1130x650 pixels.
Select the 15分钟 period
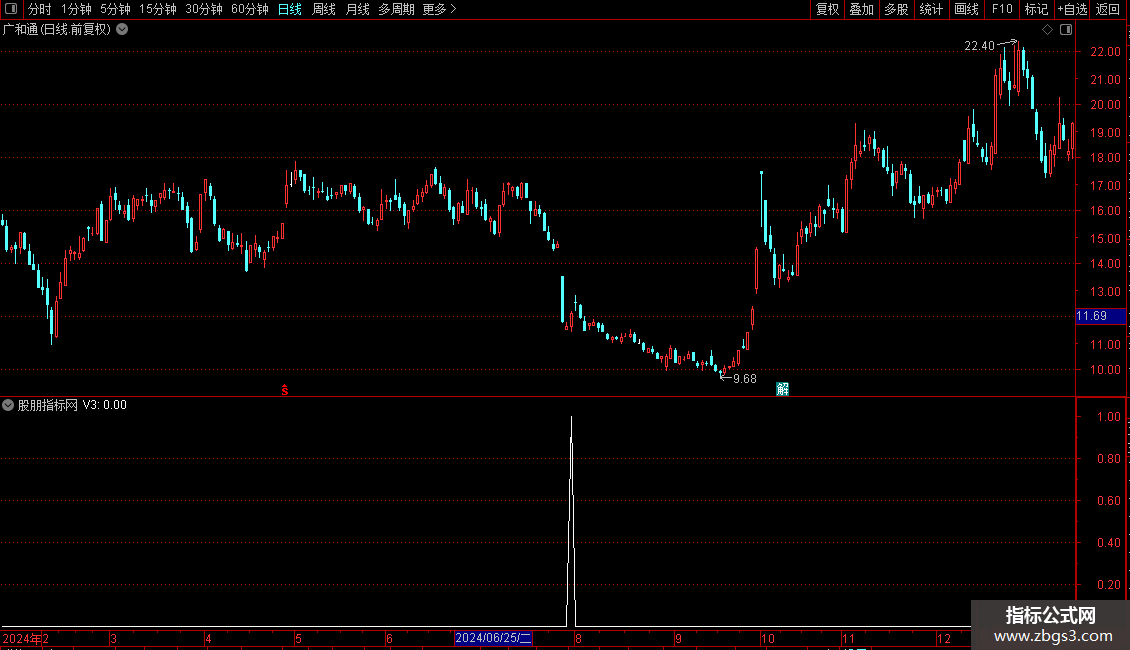point(157,9)
